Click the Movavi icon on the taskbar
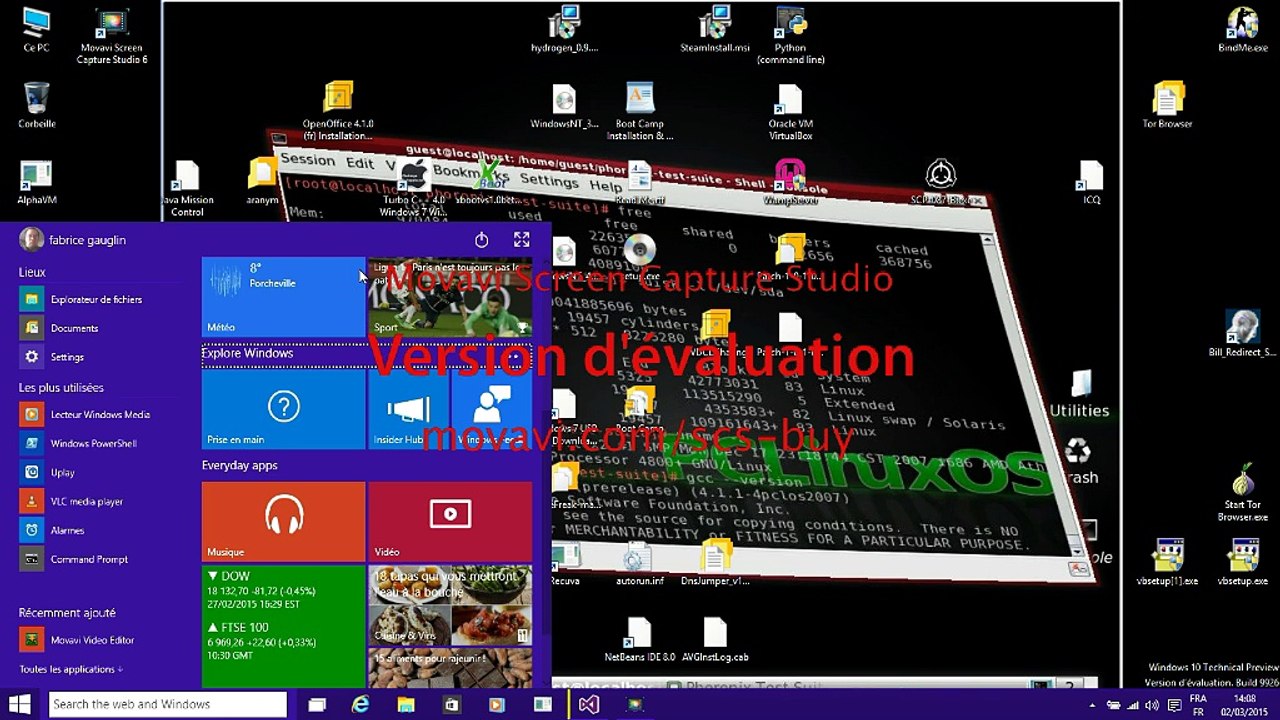The image size is (1280, 720). (x=634, y=704)
